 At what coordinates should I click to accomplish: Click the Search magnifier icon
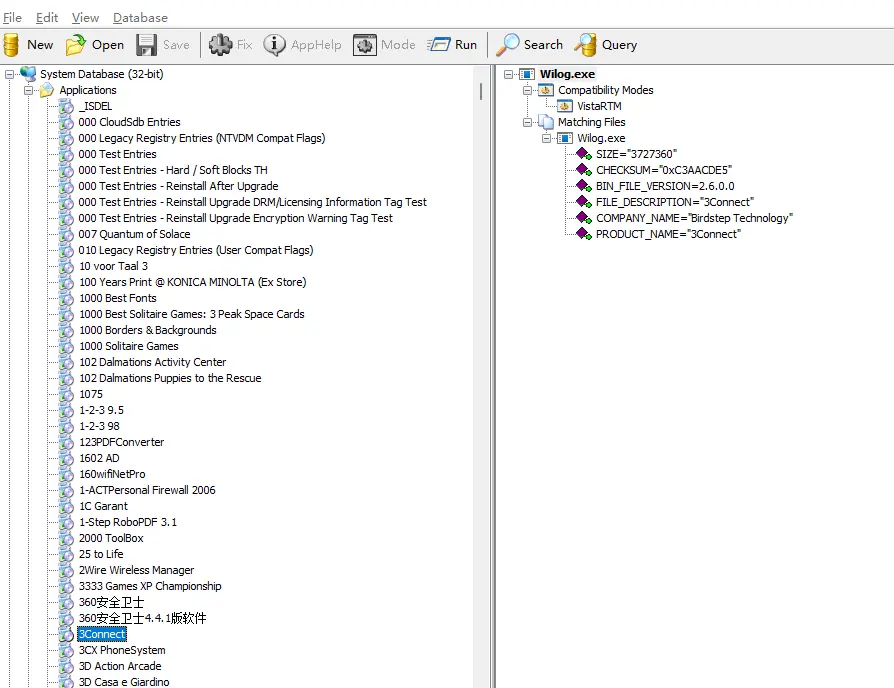click(x=507, y=44)
